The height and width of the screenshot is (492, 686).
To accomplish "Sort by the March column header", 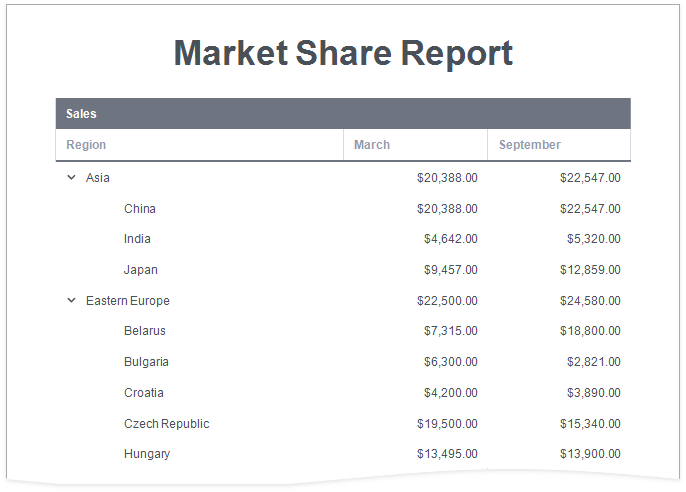I will coord(372,145).
